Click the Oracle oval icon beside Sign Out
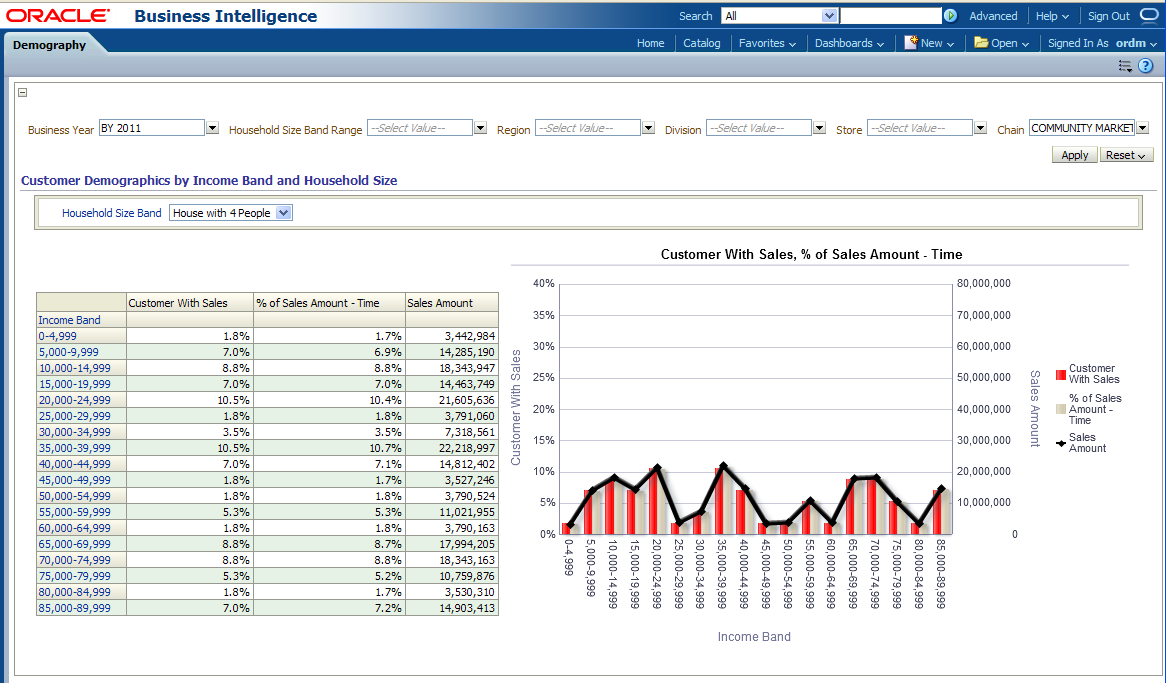 click(1148, 15)
